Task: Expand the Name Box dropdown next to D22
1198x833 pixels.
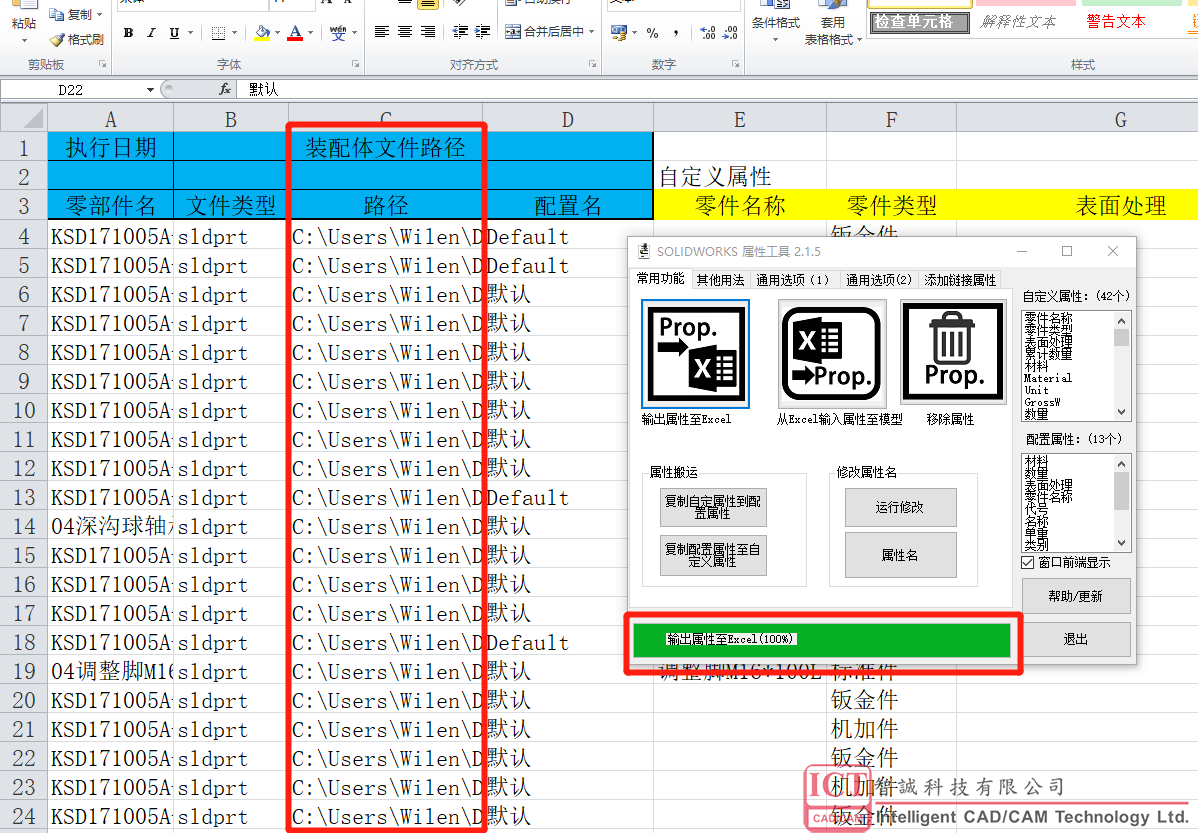Action: coord(150,90)
